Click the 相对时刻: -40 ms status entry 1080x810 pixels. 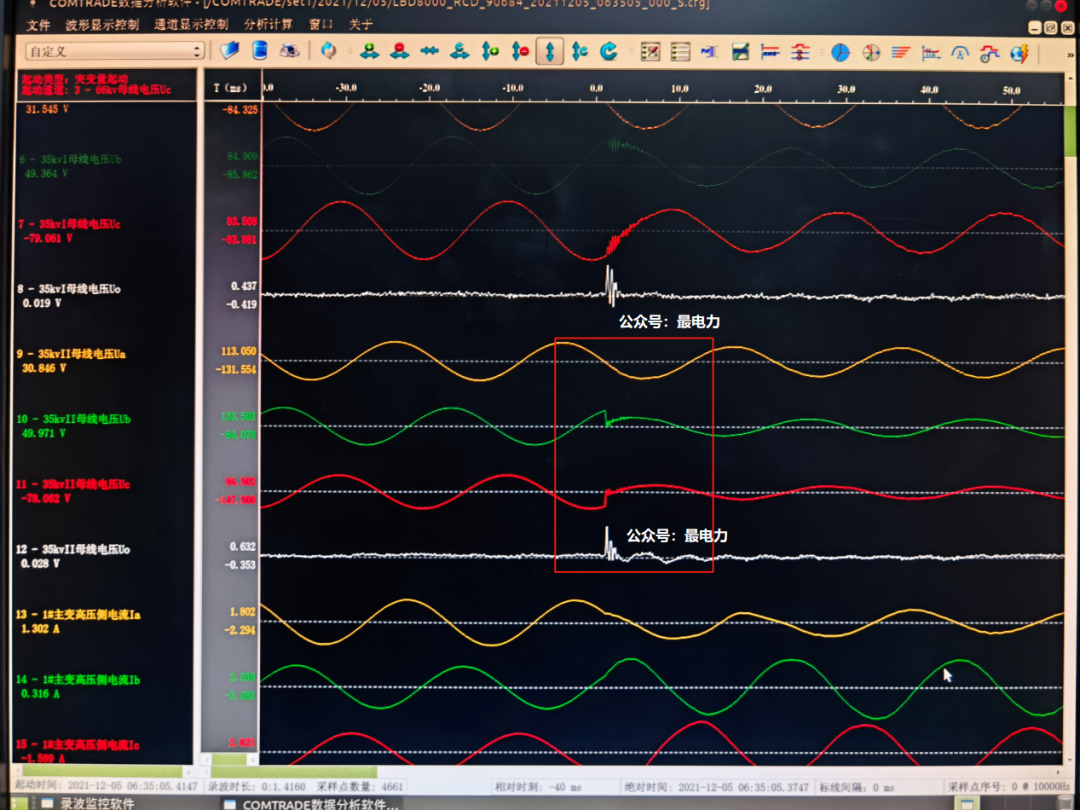coord(539,787)
